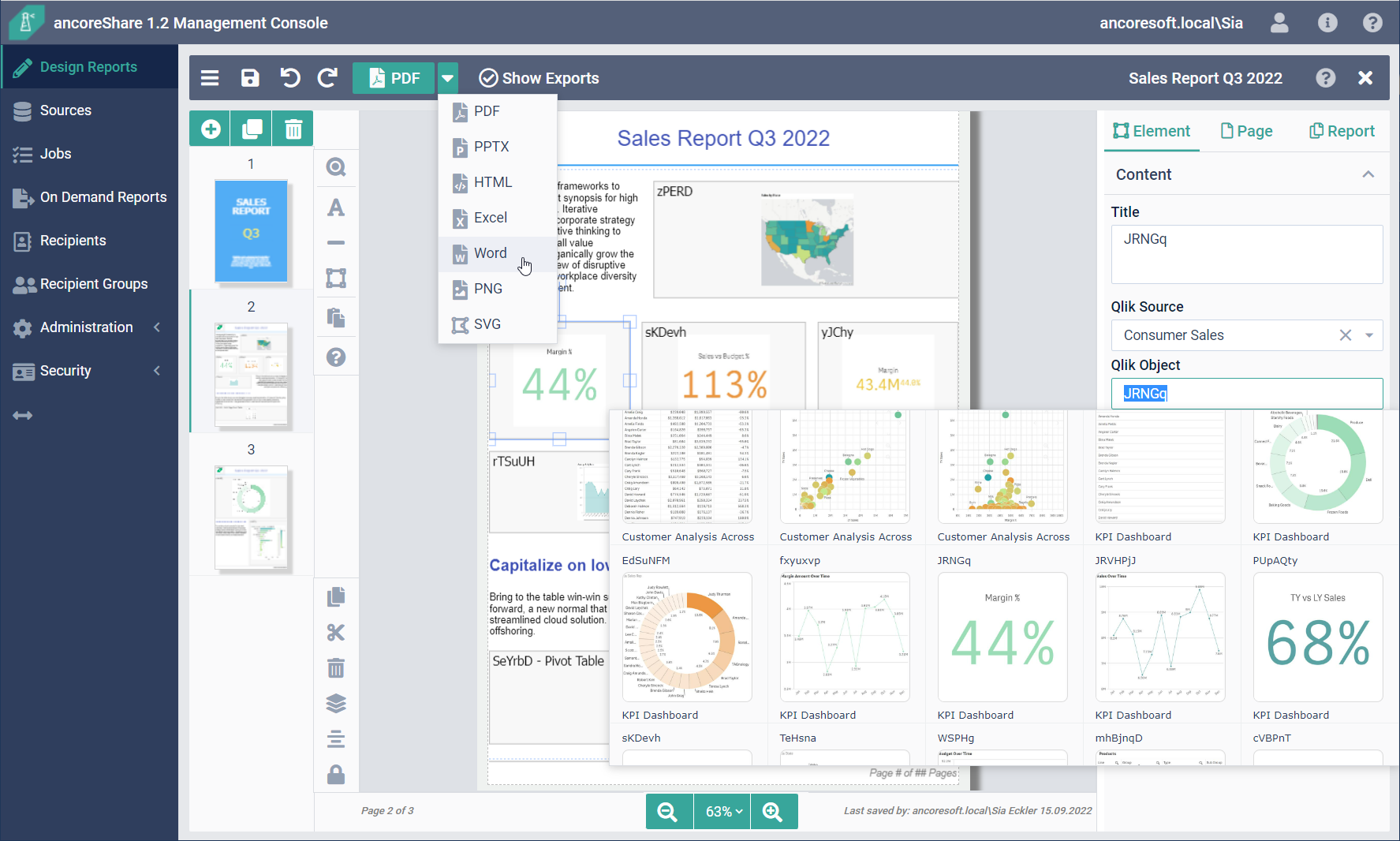Click the lock element icon
Image resolution: width=1400 pixels, height=841 pixels.
click(x=336, y=775)
